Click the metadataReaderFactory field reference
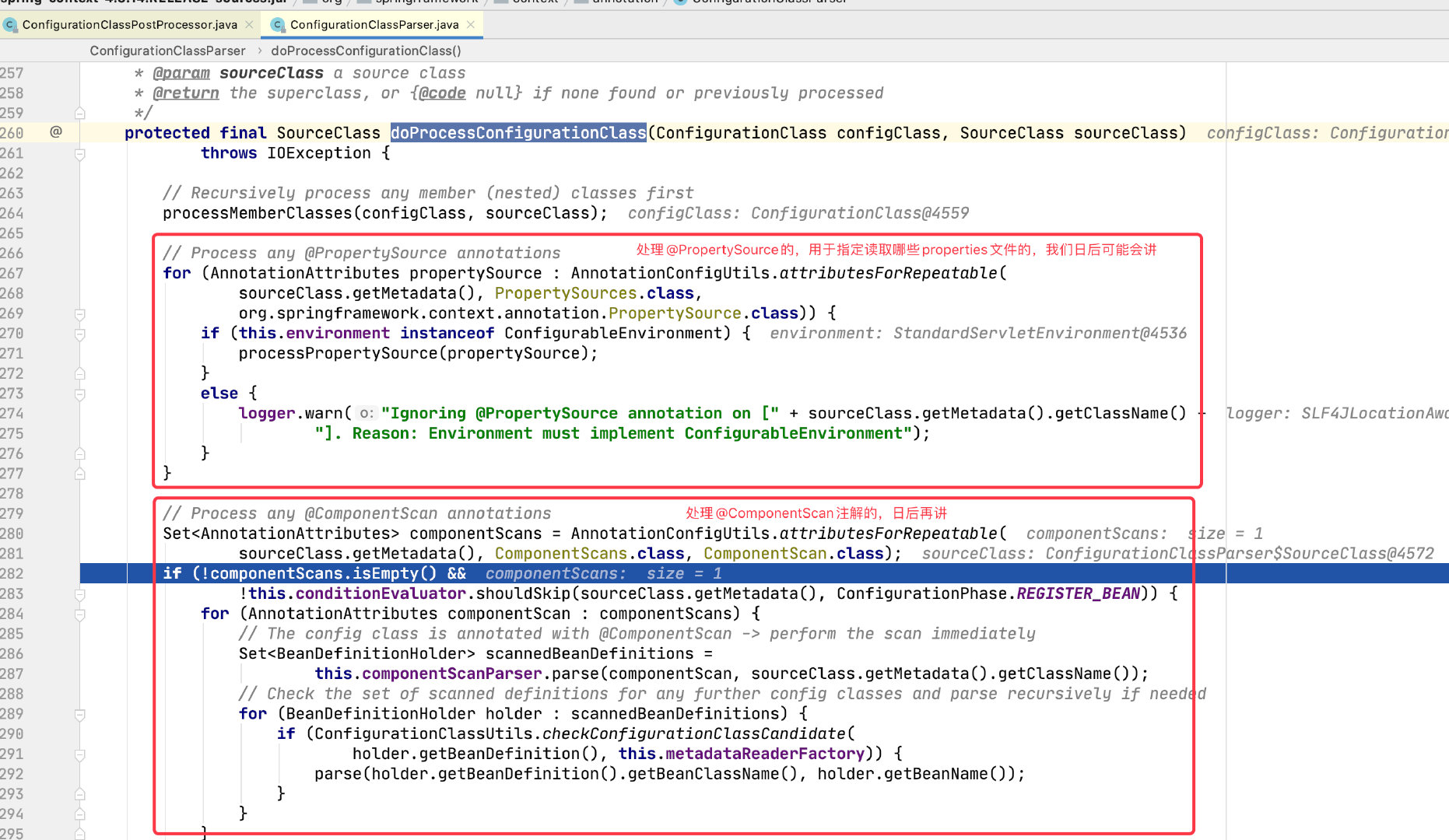The height and width of the screenshot is (840, 1449). pyautogui.click(x=765, y=754)
